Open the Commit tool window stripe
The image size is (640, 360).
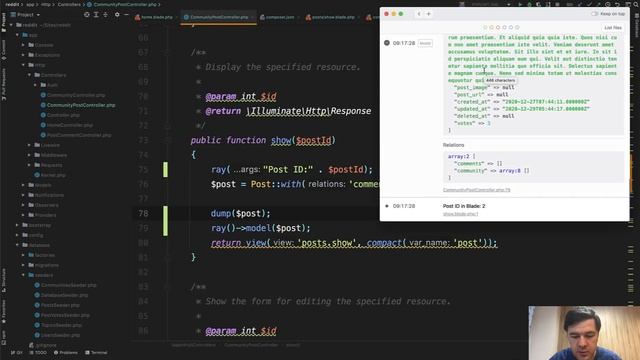coord(4,50)
